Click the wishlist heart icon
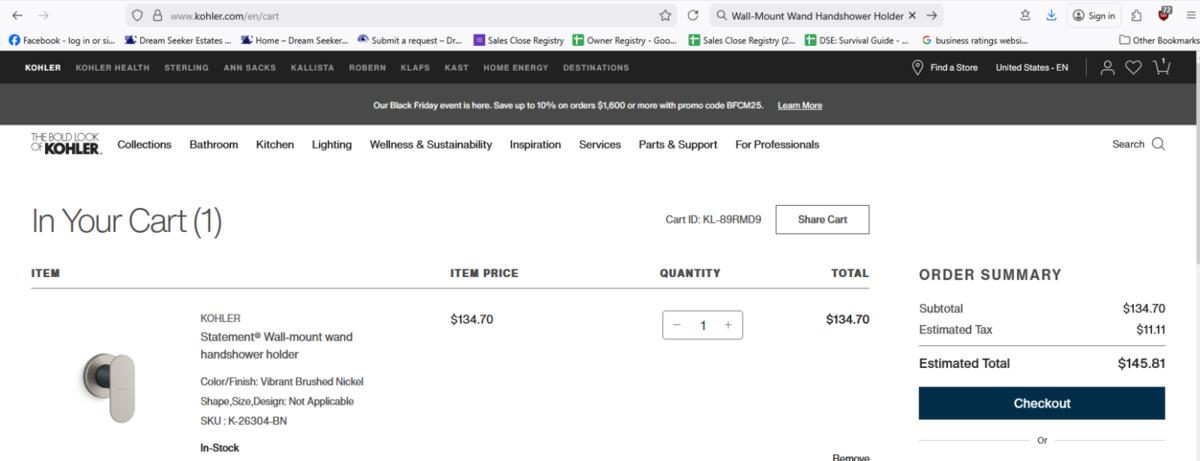This screenshot has height=461, width=1200. tap(1133, 68)
